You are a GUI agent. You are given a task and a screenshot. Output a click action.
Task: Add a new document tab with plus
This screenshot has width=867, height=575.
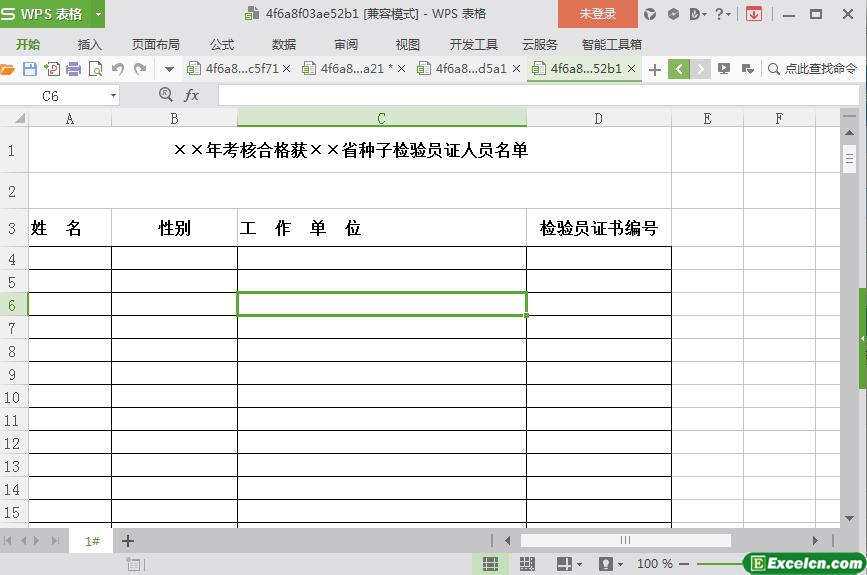click(x=655, y=70)
